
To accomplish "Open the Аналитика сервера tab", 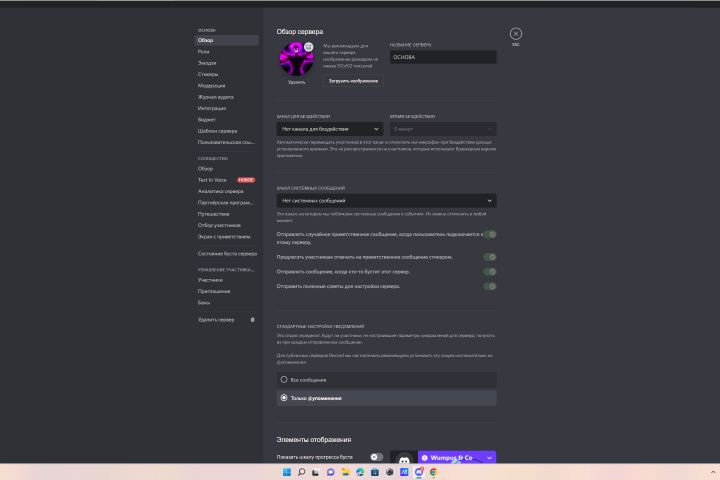I will pos(226,191).
